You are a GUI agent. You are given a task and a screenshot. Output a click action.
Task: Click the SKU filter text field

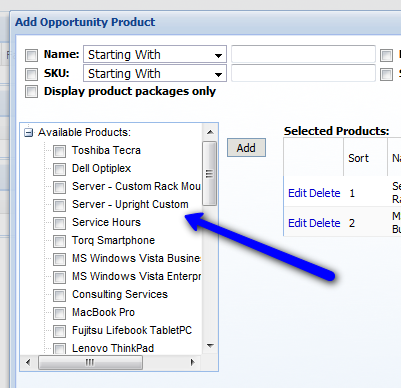click(x=303, y=73)
